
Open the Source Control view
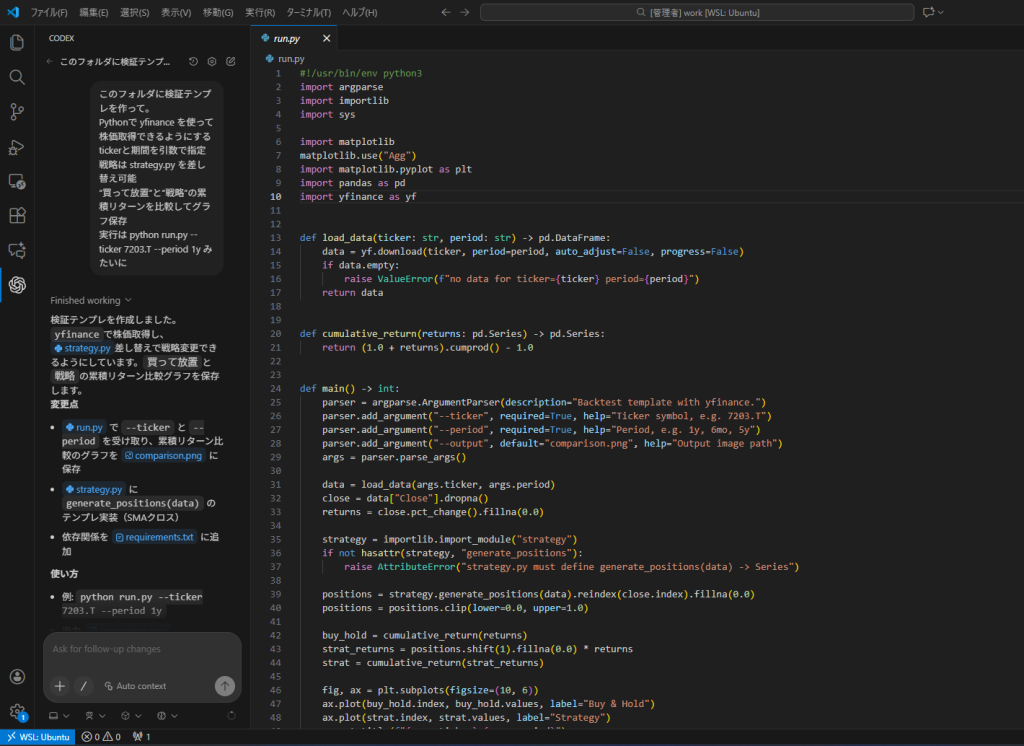tap(17, 111)
